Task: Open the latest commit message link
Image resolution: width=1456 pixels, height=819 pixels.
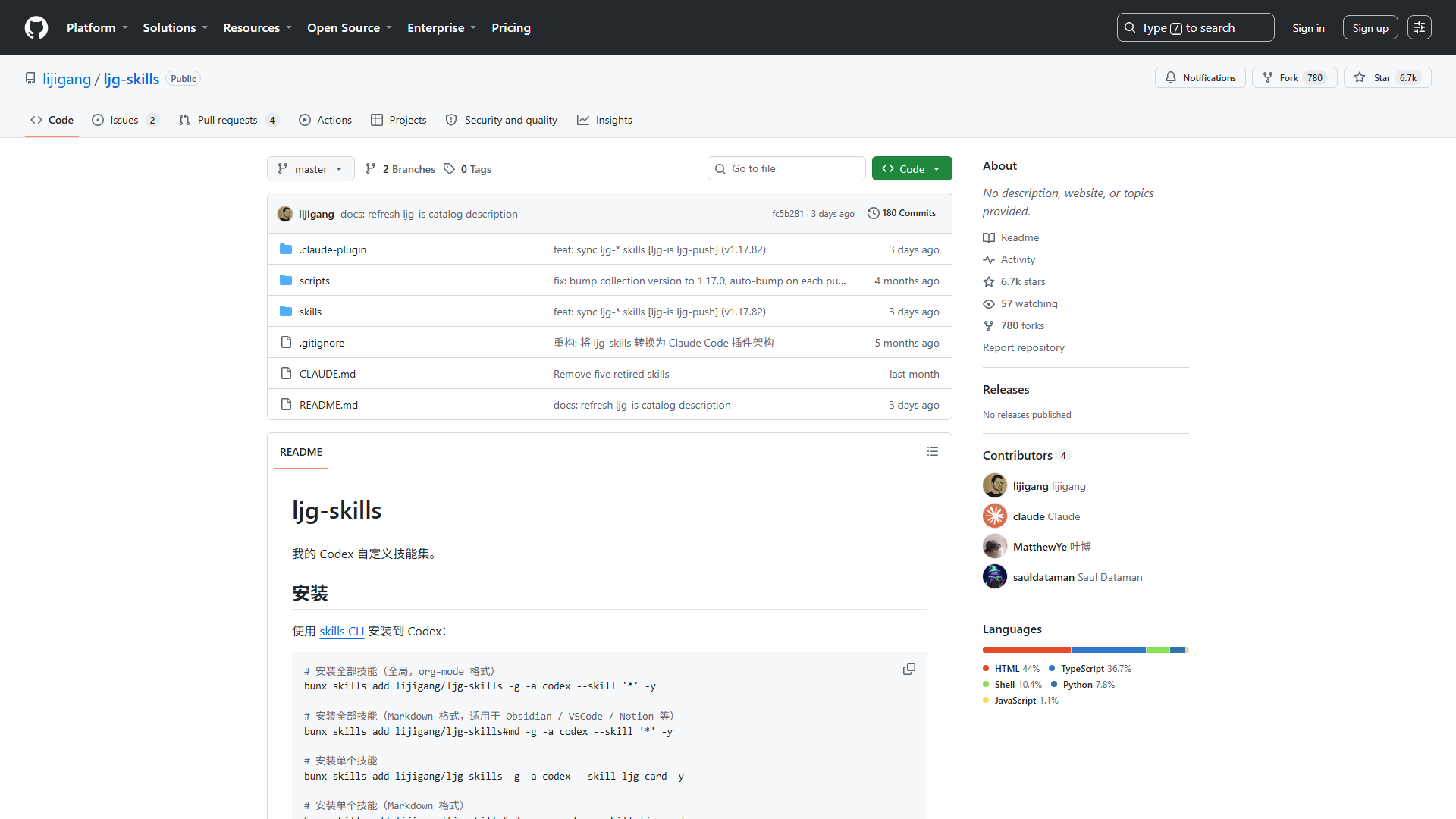Action: pos(429,214)
